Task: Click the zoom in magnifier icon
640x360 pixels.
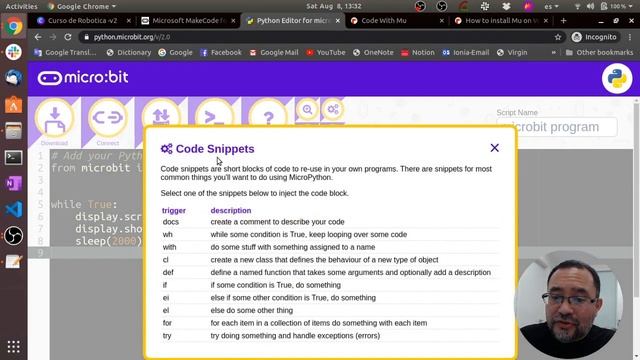Action: 307,109
